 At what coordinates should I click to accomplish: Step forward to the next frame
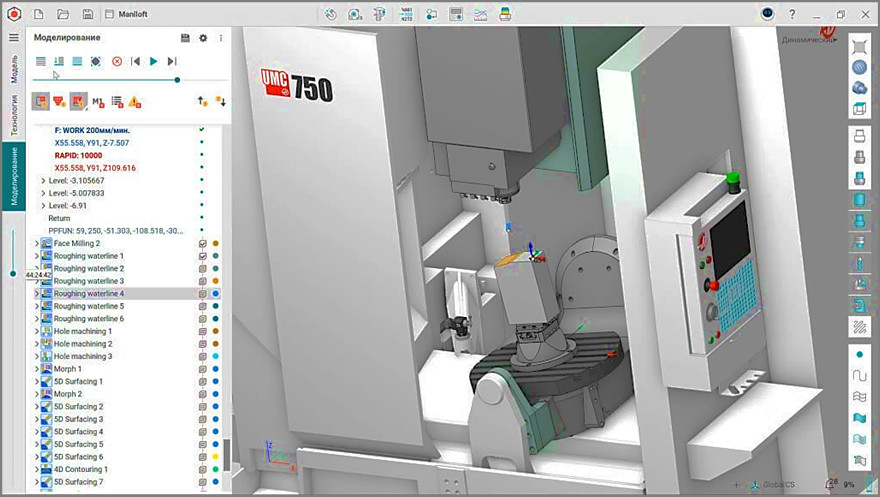coord(172,61)
